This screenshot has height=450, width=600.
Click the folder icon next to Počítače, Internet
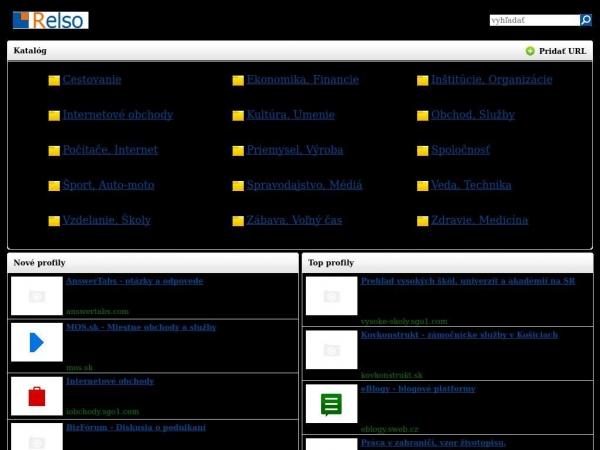54,151
